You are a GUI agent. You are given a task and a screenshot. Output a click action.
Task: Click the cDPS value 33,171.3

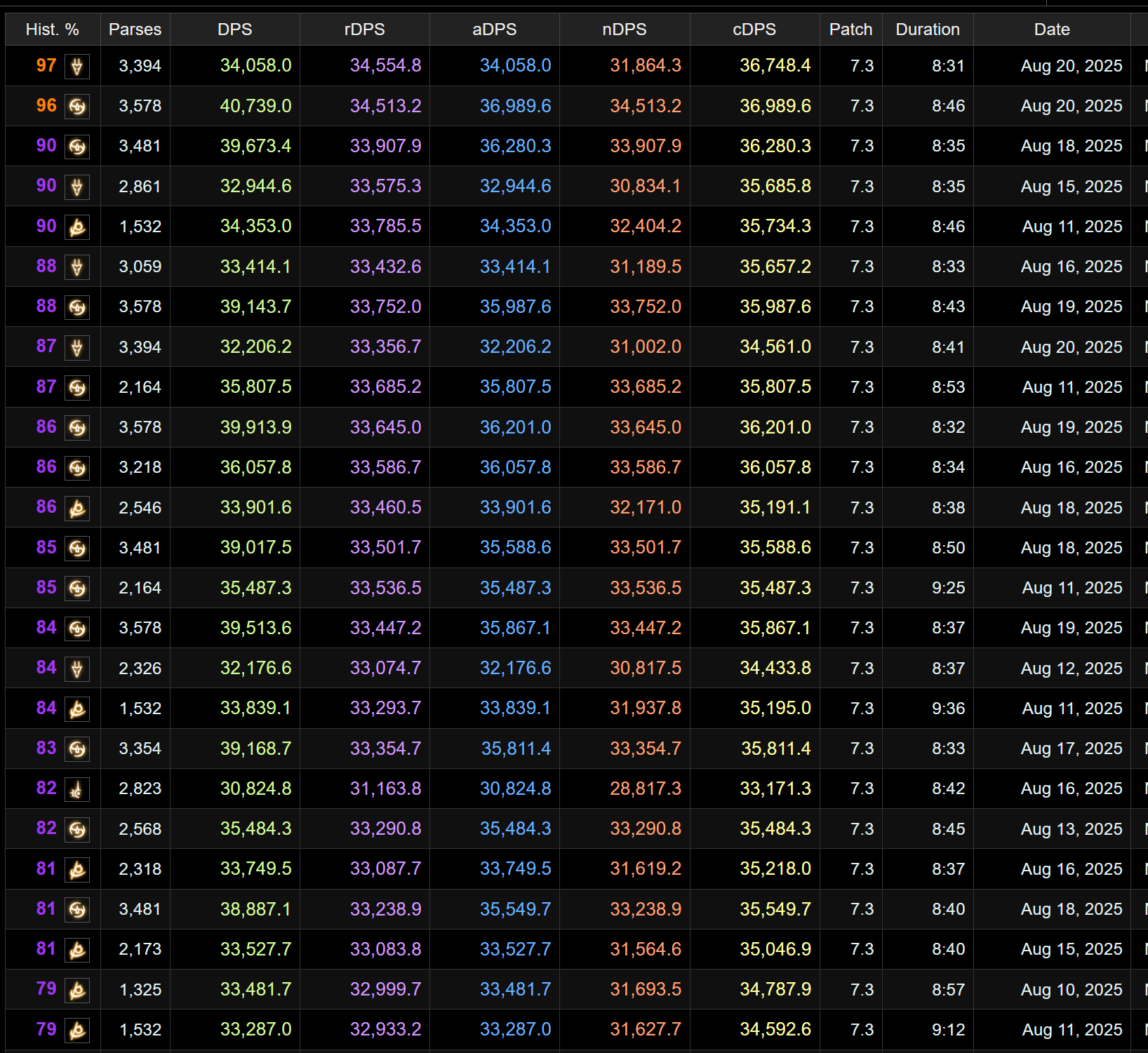click(775, 789)
